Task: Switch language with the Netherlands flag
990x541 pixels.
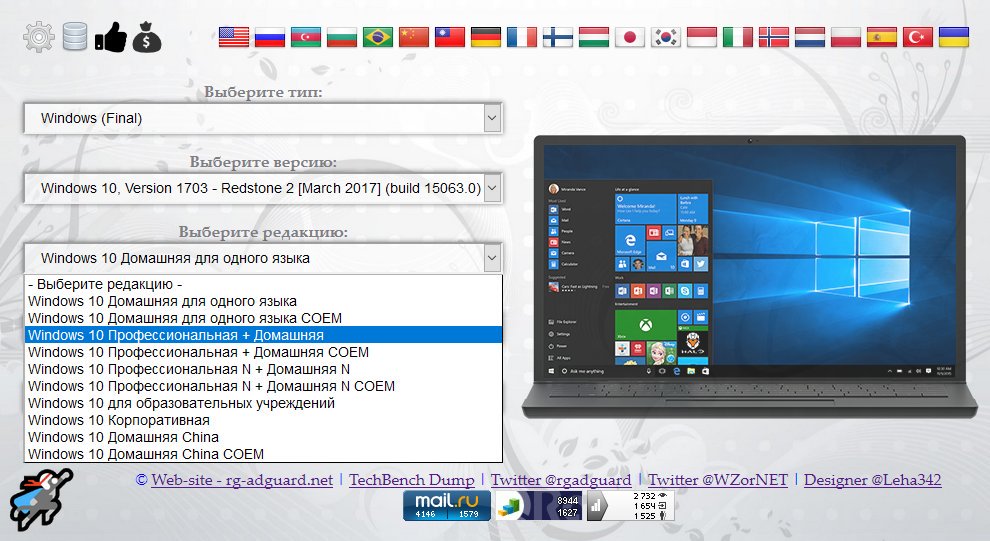Action: (809, 37)
